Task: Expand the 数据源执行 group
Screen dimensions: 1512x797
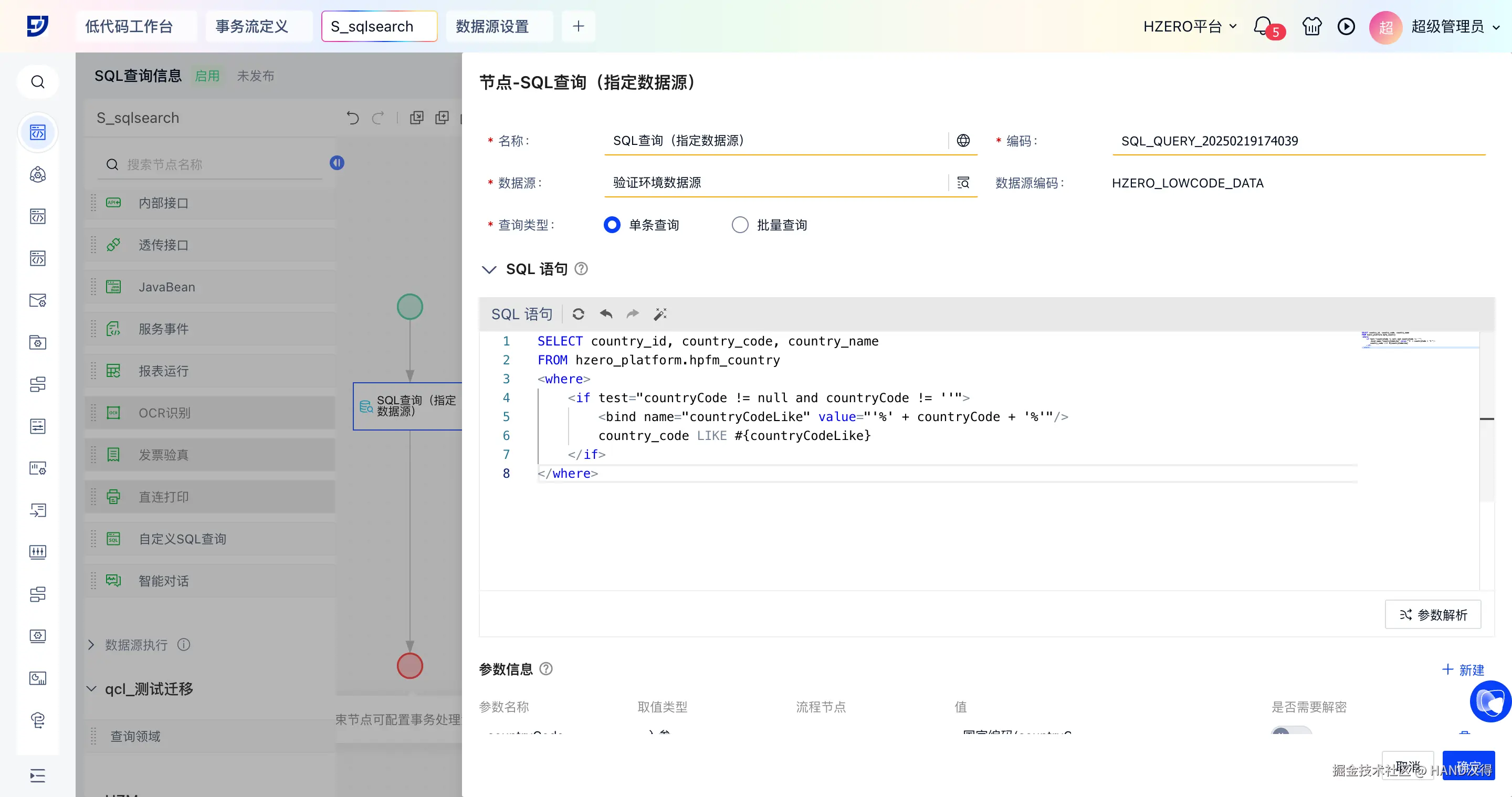Action: pos(91,644)
